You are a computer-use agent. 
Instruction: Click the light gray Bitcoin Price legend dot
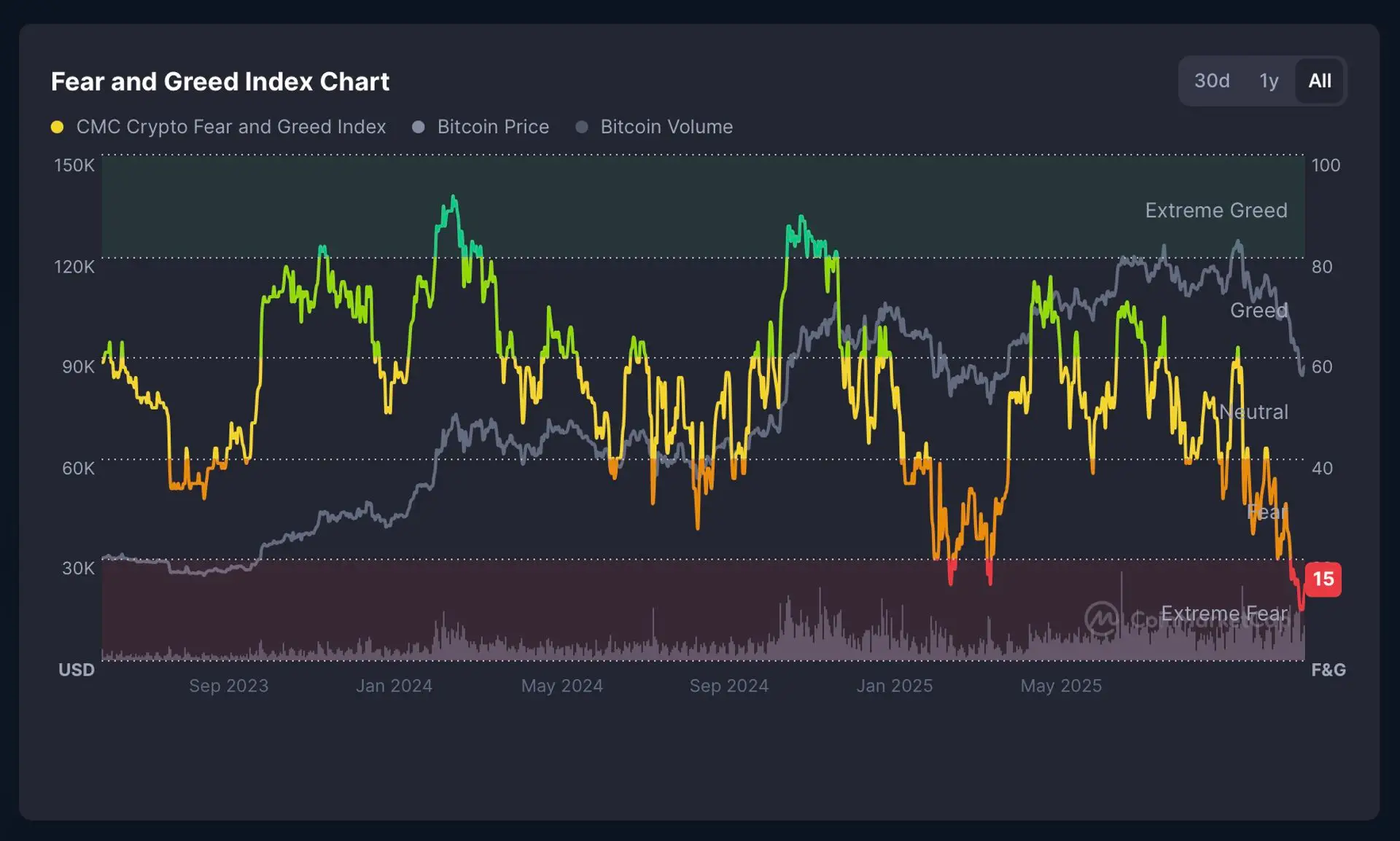pos(419,127)
